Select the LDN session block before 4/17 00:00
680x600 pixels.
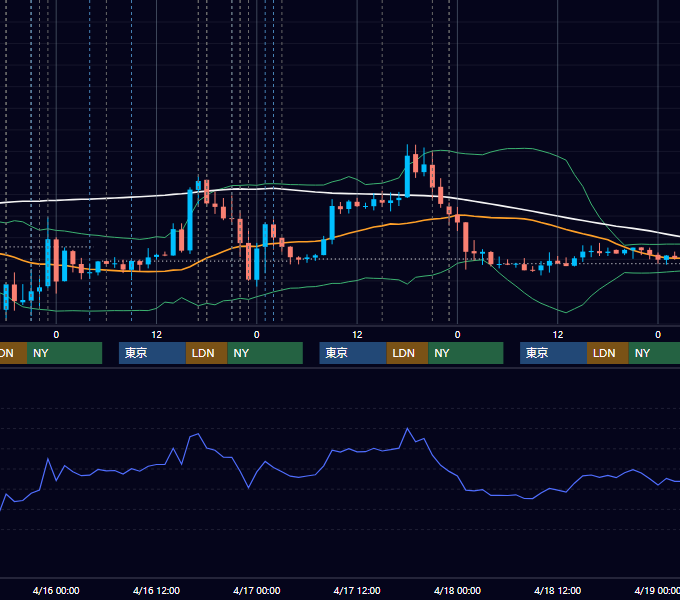click(206, 353)
